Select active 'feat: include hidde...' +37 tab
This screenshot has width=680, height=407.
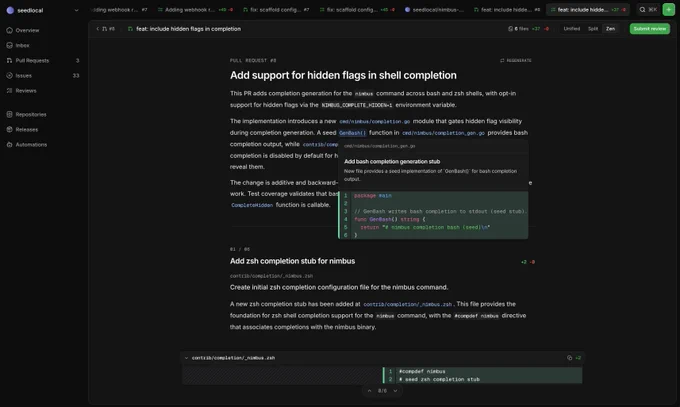(588, 10)
